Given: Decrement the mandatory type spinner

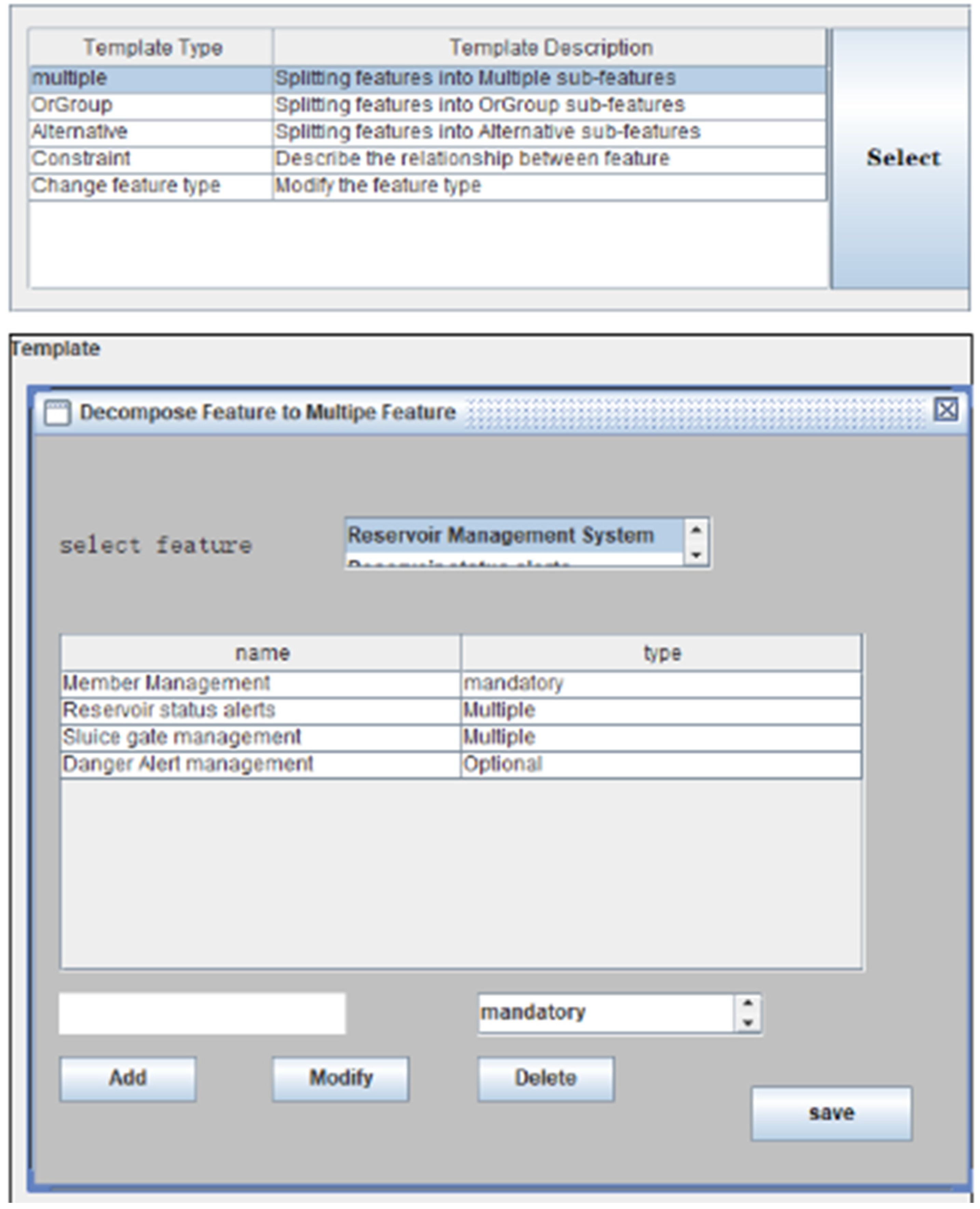Looking at the screenshot, I should tap(748, 1023).
